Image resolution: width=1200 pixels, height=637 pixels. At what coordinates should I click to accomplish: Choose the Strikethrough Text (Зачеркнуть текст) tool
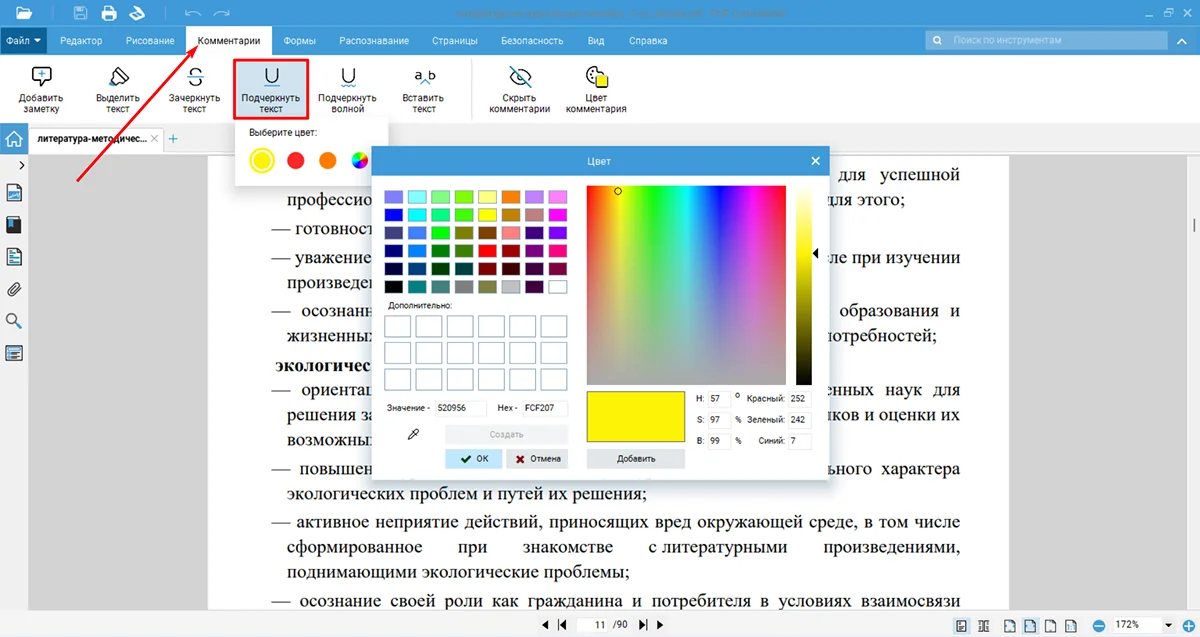tap(194, 89)
